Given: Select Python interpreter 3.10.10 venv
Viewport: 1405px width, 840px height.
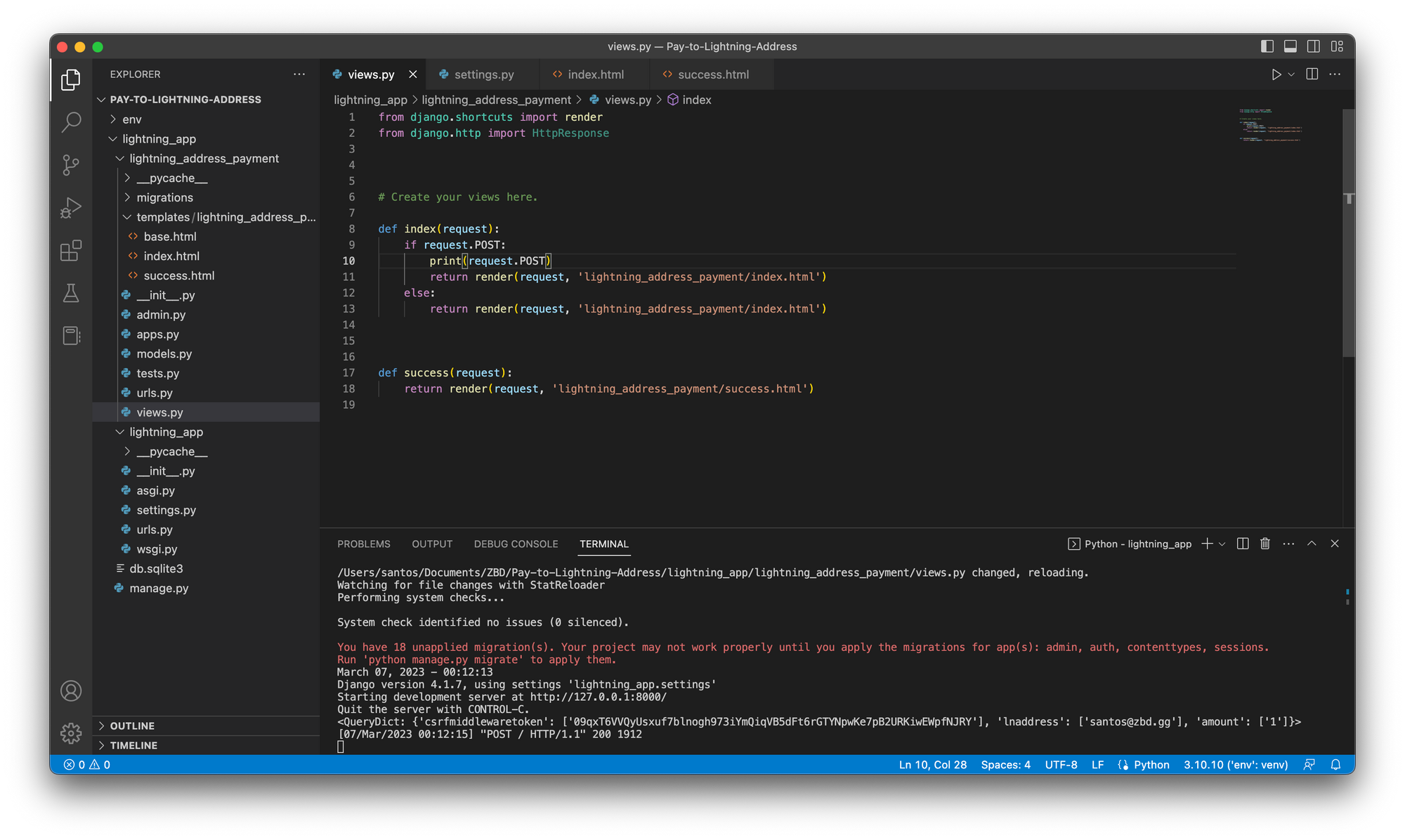Looking at the screenshot, I should [1236, 765].
